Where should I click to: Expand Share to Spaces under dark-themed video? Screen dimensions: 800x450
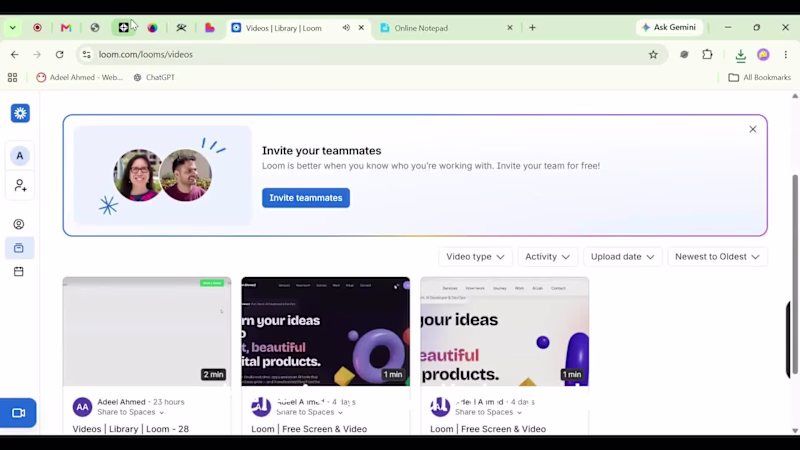point(310,412)
